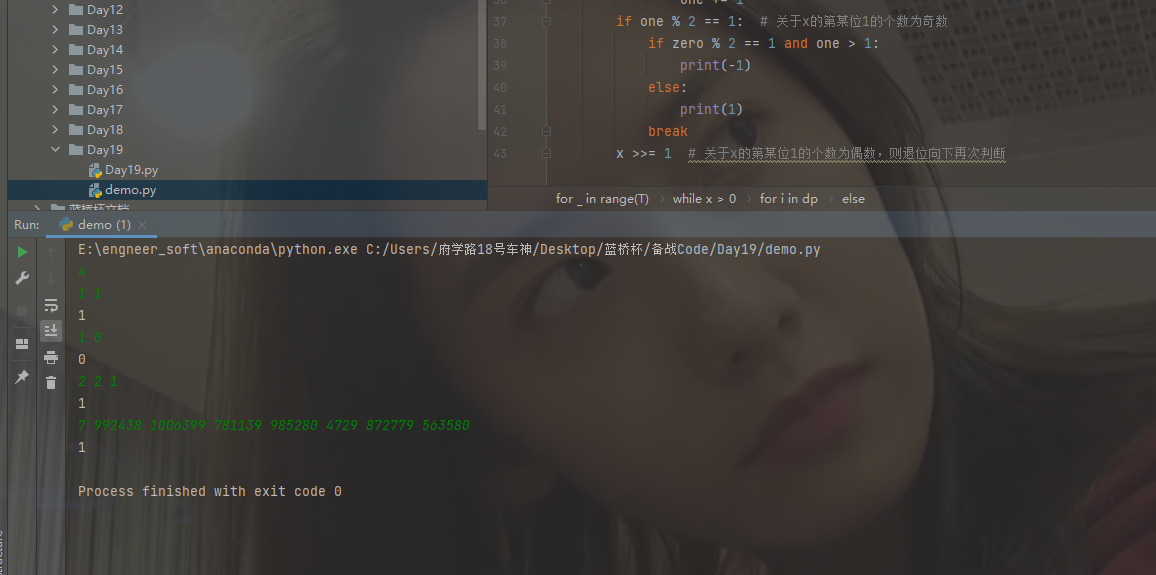Image resolution: width=1156 pixels, height=575 pixels.
Task: Click console input '2 2 1'
Action: pos(98,382)
